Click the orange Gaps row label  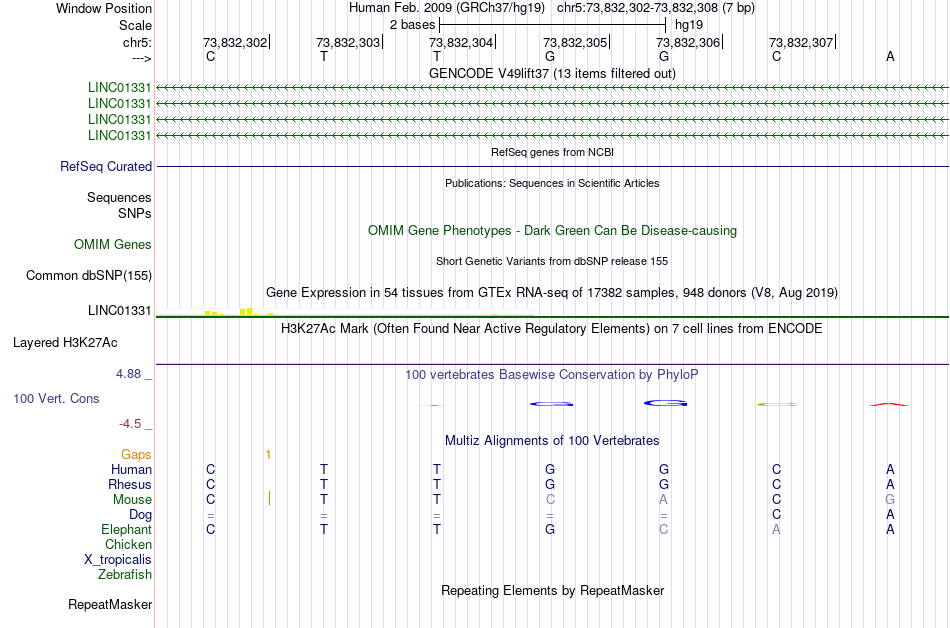136,454
